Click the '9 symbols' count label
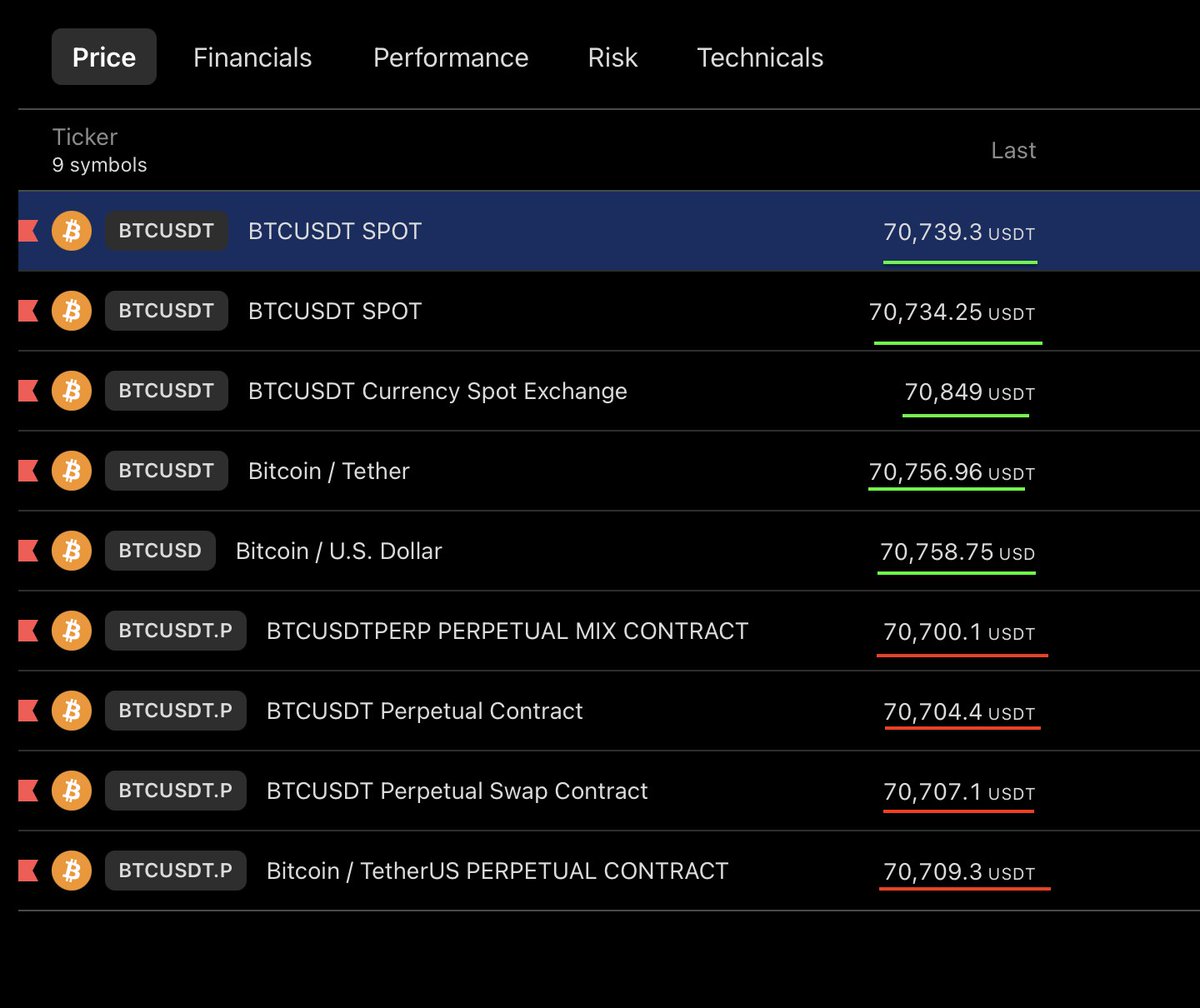This screenshot has width=1200, height=1008. pos(100,165)
